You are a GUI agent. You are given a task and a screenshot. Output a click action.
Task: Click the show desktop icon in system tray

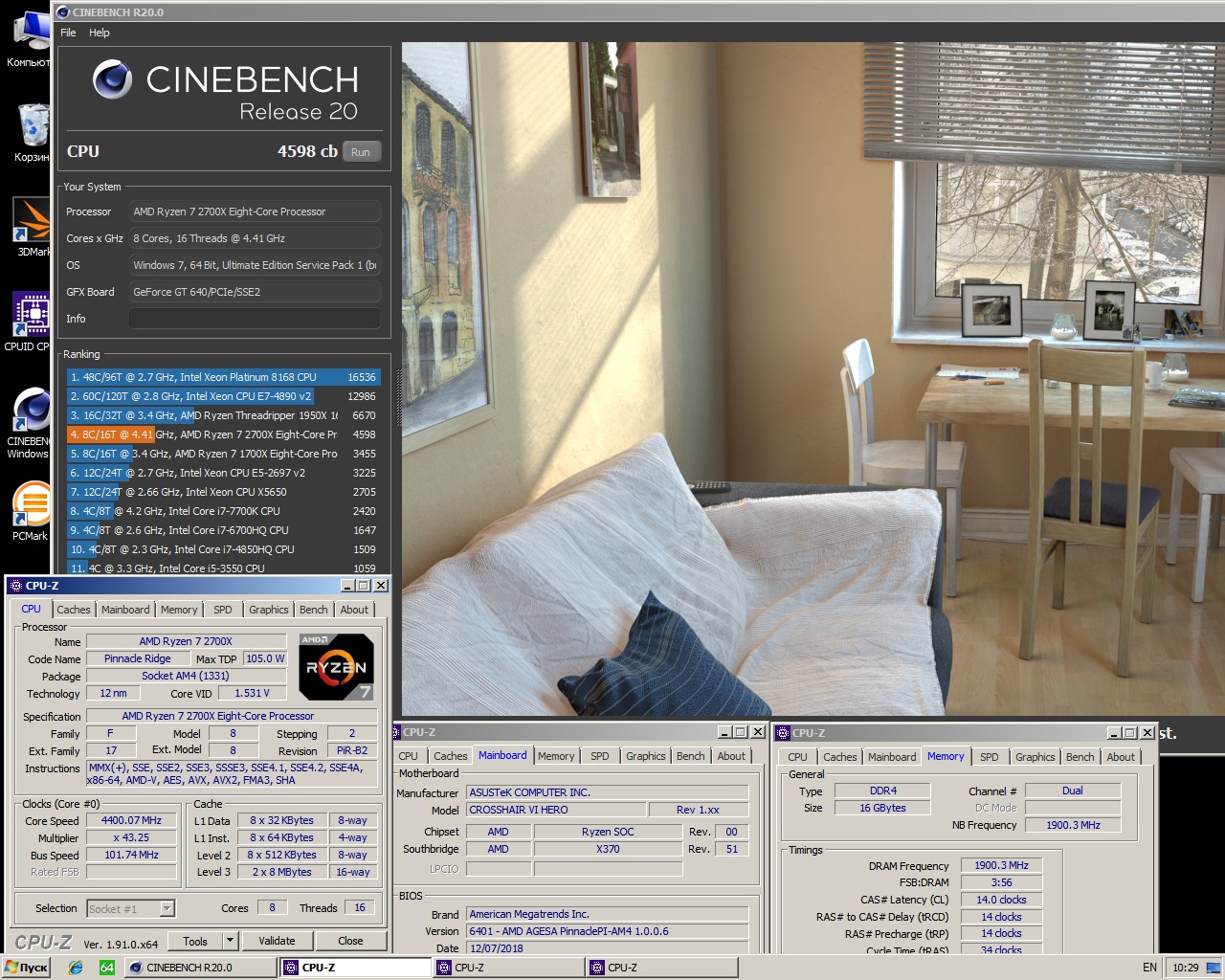point(1213,968)
